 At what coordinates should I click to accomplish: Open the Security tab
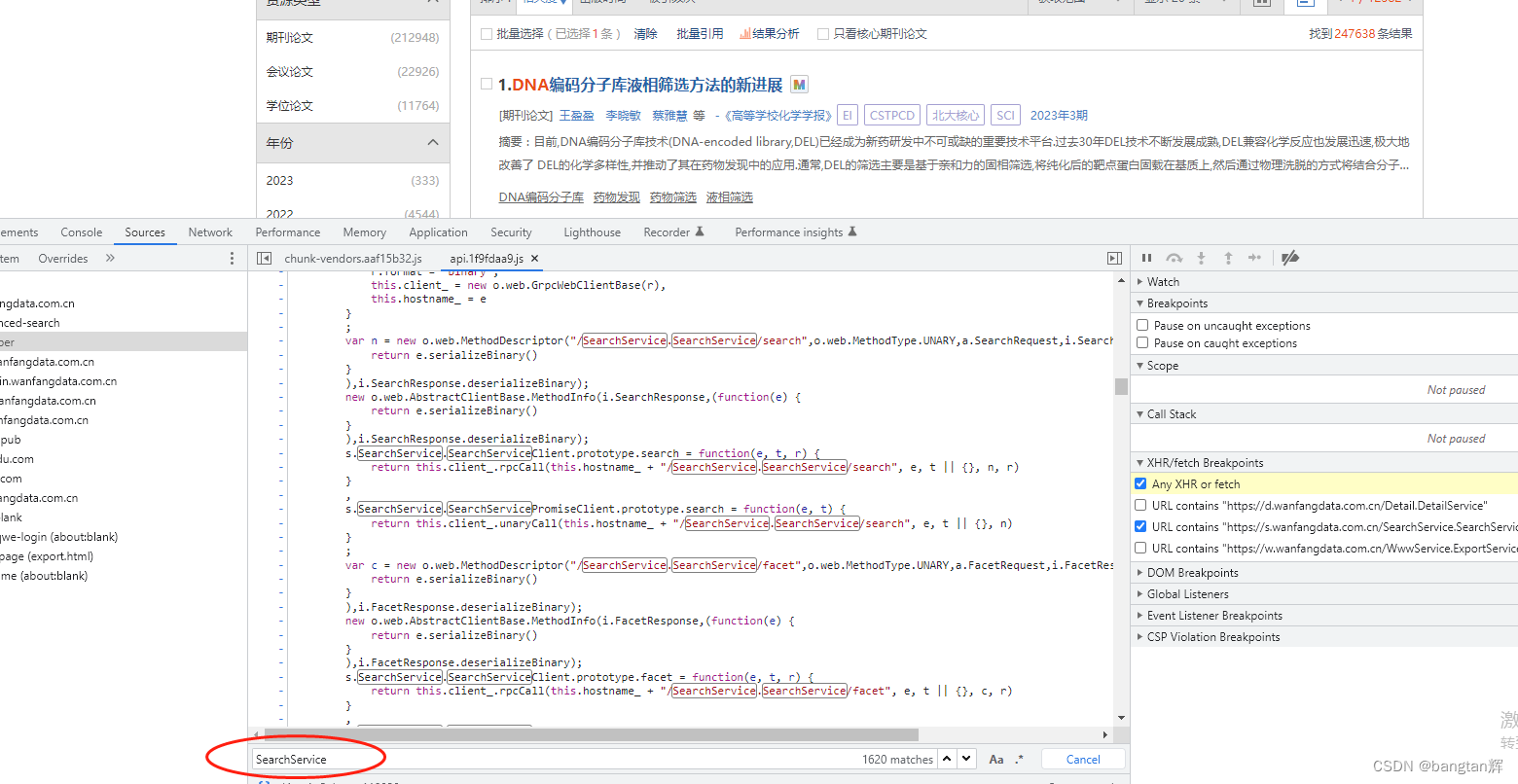pyautogui.click(x=511, y=232)
